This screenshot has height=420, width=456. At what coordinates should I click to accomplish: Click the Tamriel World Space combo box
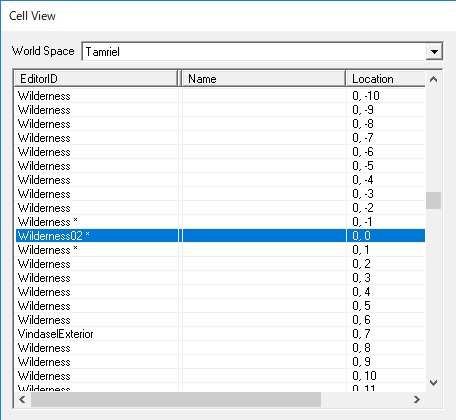point(262,51)
